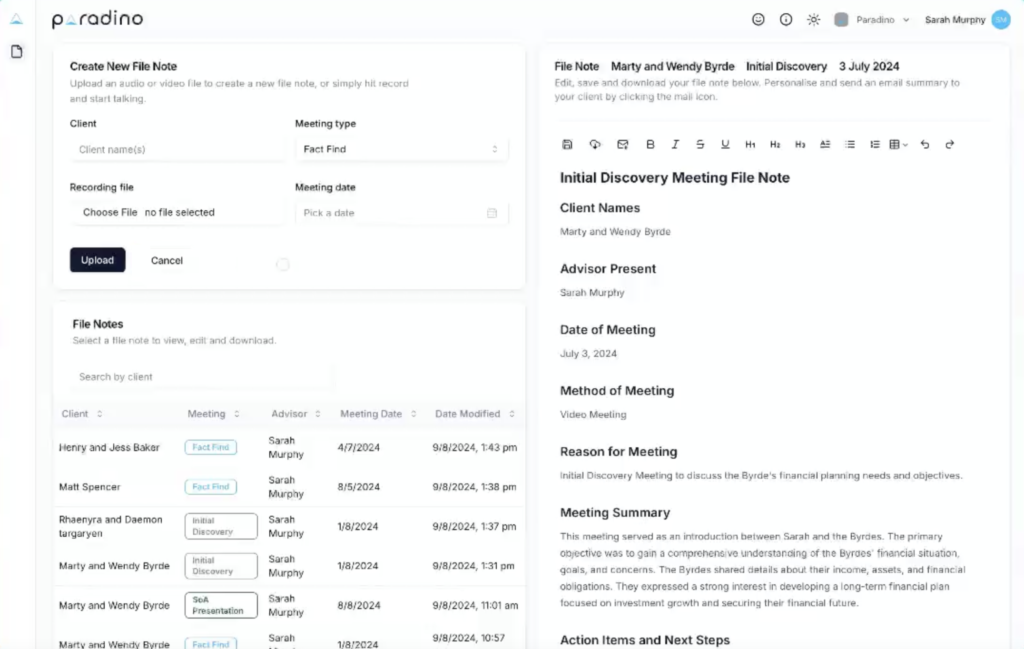Sort file notes by Meeting Date column

[x=376, y=414]
